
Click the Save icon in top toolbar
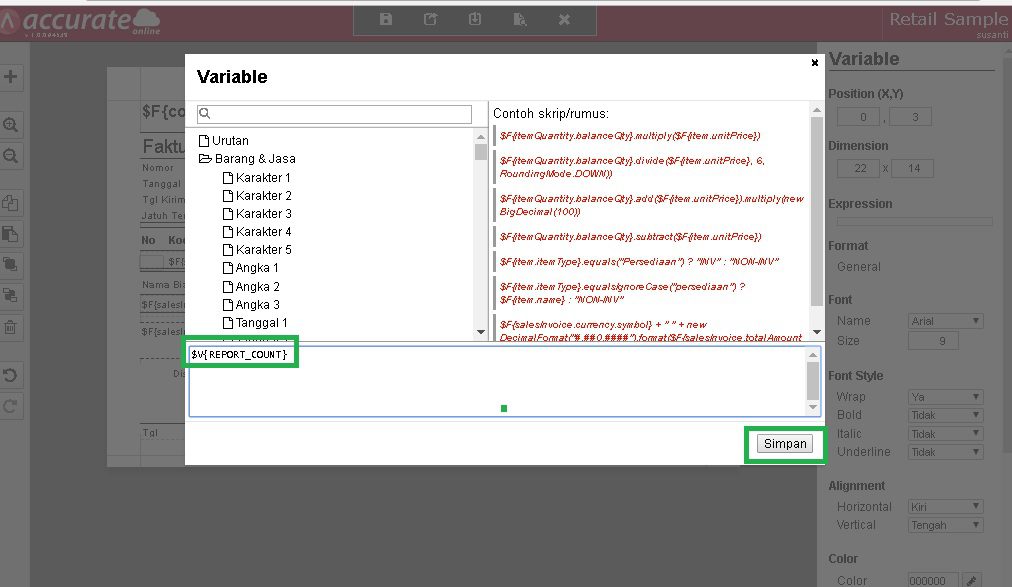[x=386, y=19]
